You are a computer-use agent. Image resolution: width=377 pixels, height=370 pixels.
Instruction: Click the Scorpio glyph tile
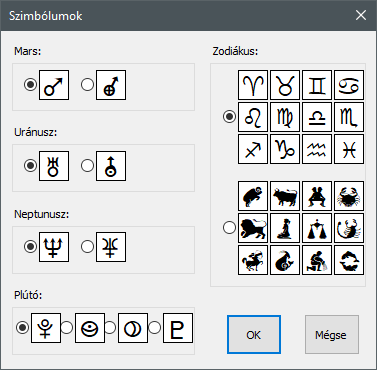pyautogui.click(x=349, y=117)
